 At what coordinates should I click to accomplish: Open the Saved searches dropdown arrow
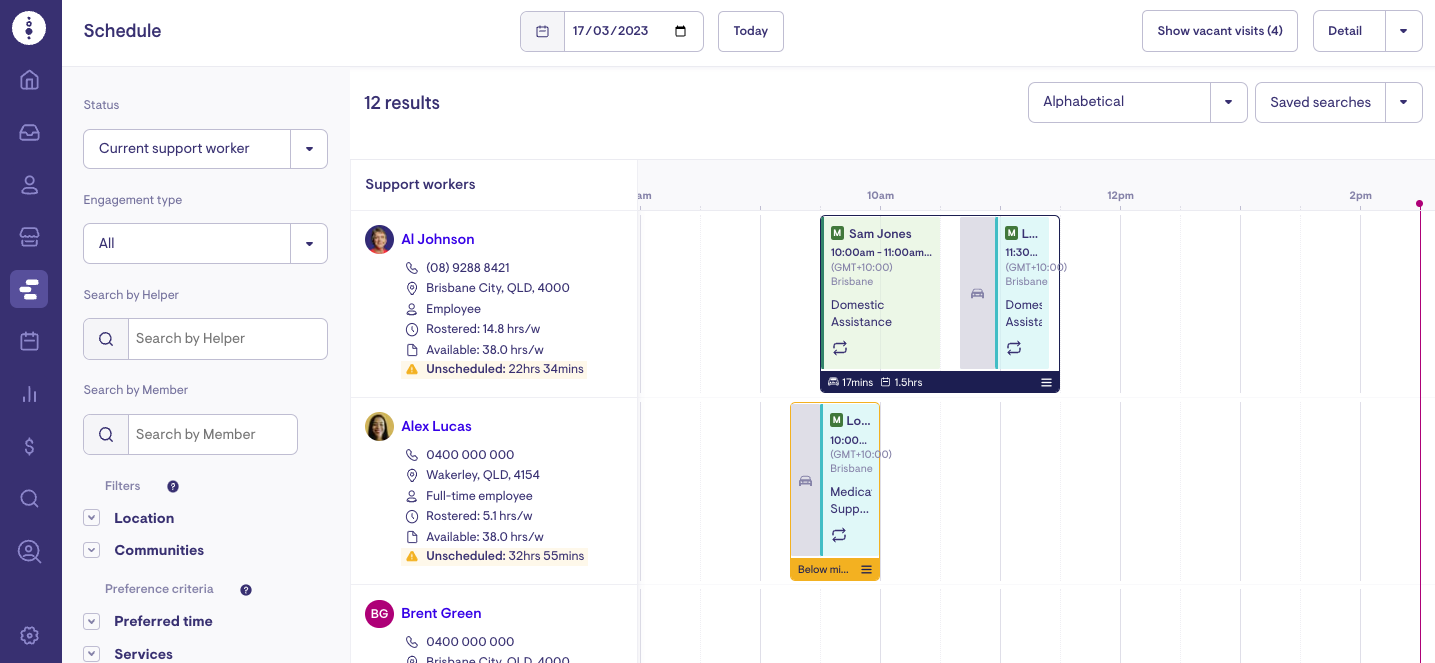pos(1403,102)
